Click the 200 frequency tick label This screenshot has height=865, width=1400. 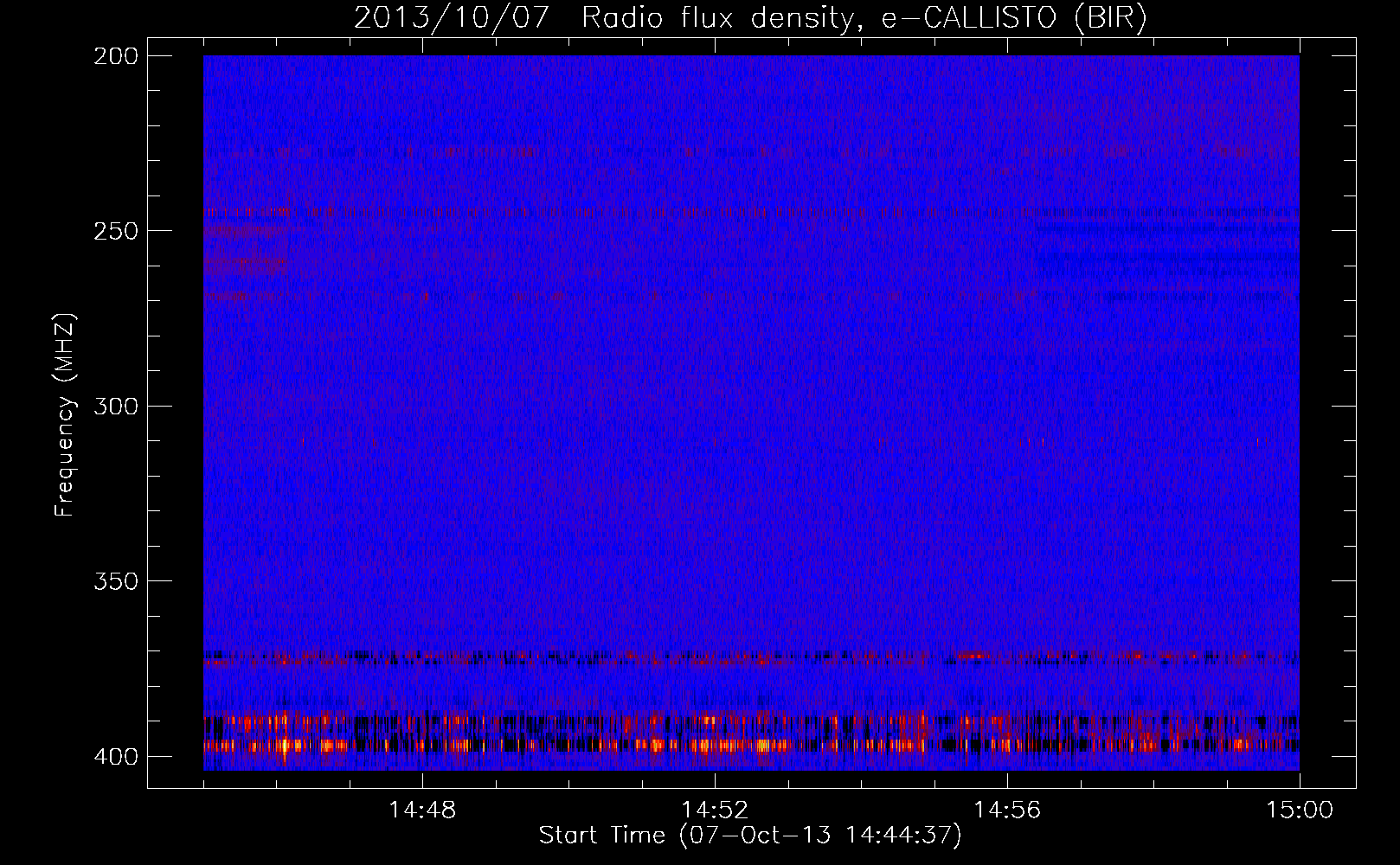pyautogui.click(x=115, y=56)
